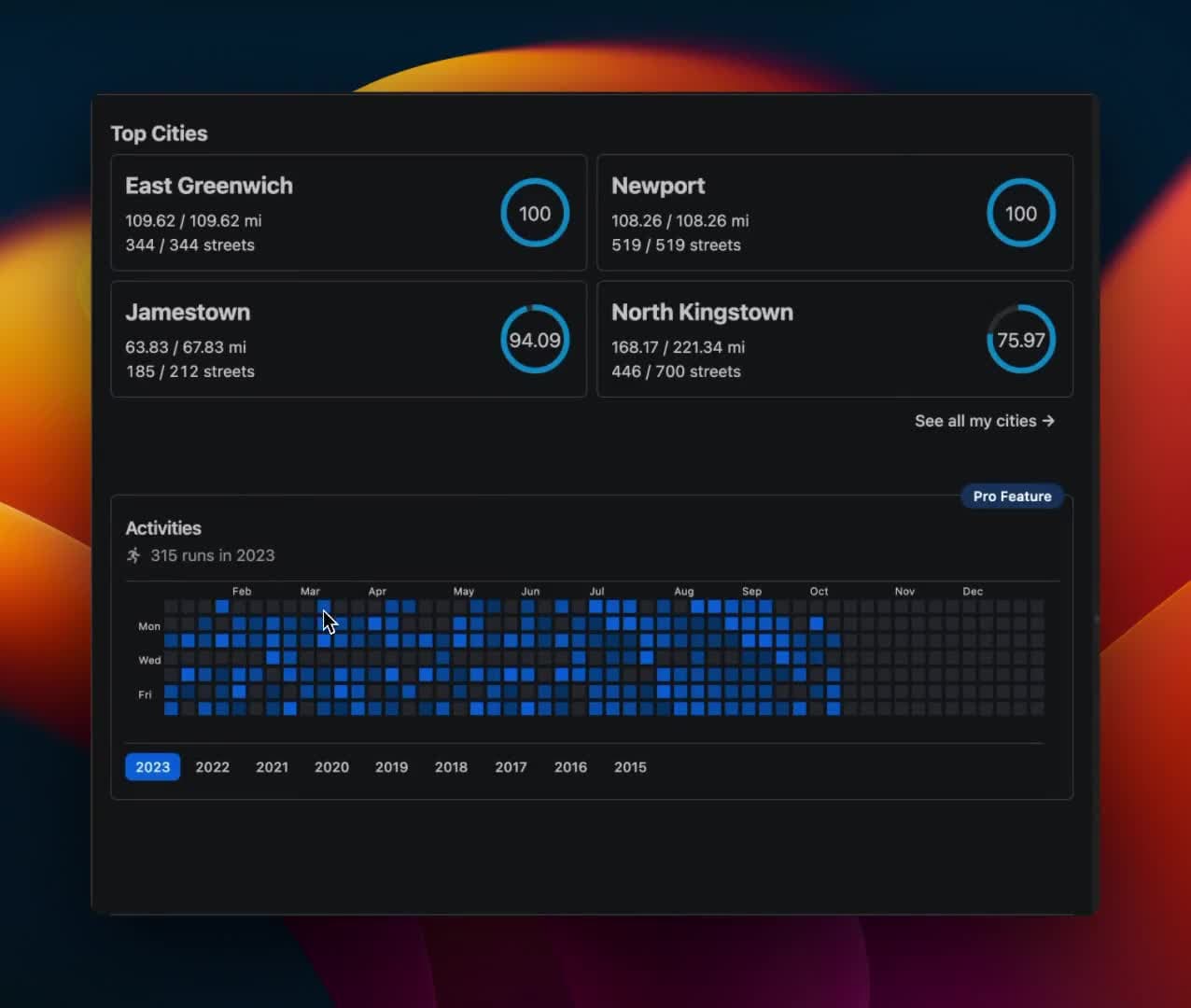Screen dimensions: 1191x1008
Task: Select the 2023 year tab
Action: tap(153, 767)
